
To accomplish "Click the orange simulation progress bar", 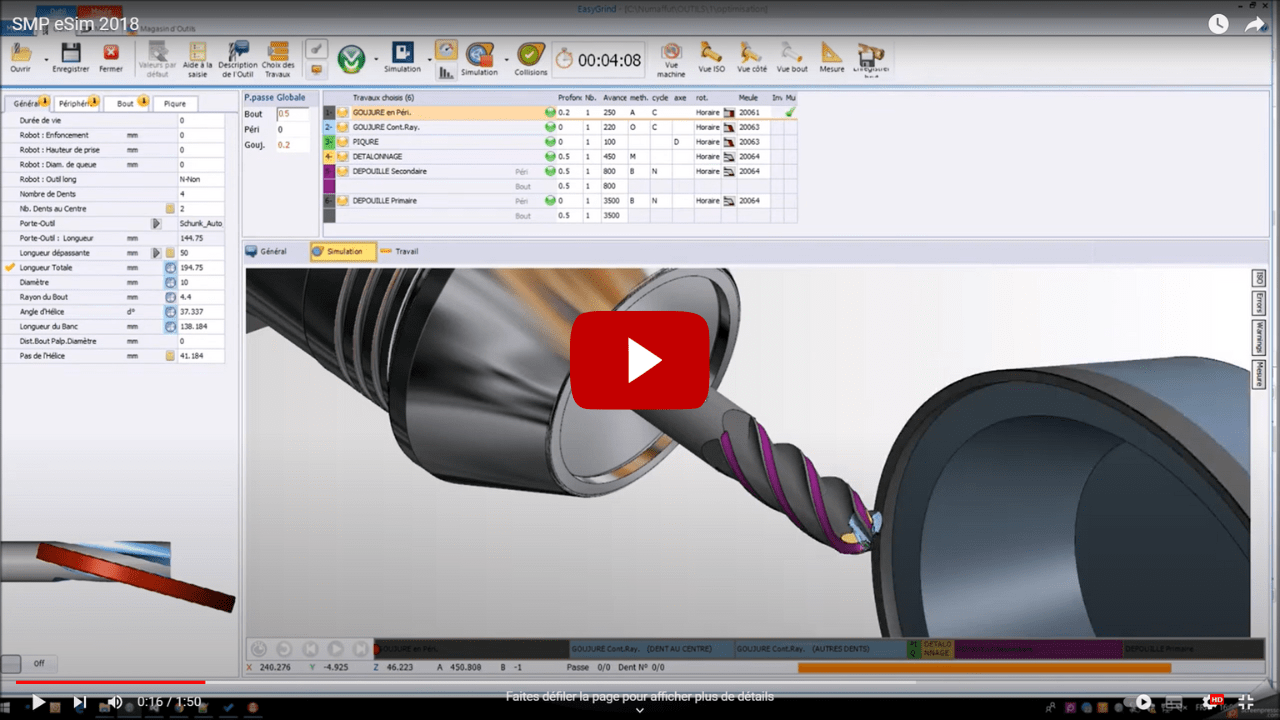I will [984, 667].
